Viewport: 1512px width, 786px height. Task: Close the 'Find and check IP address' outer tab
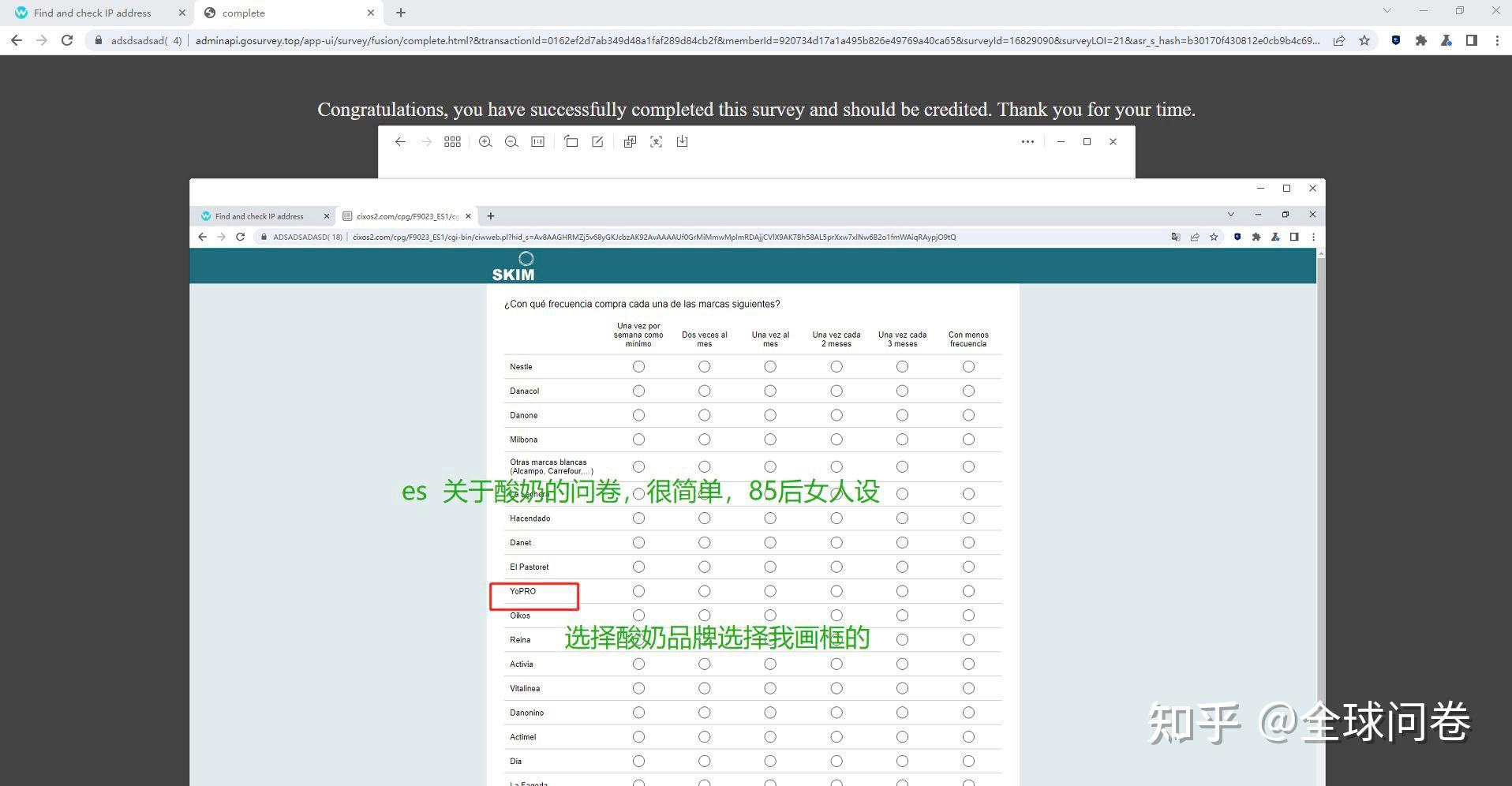pos(182,13)
